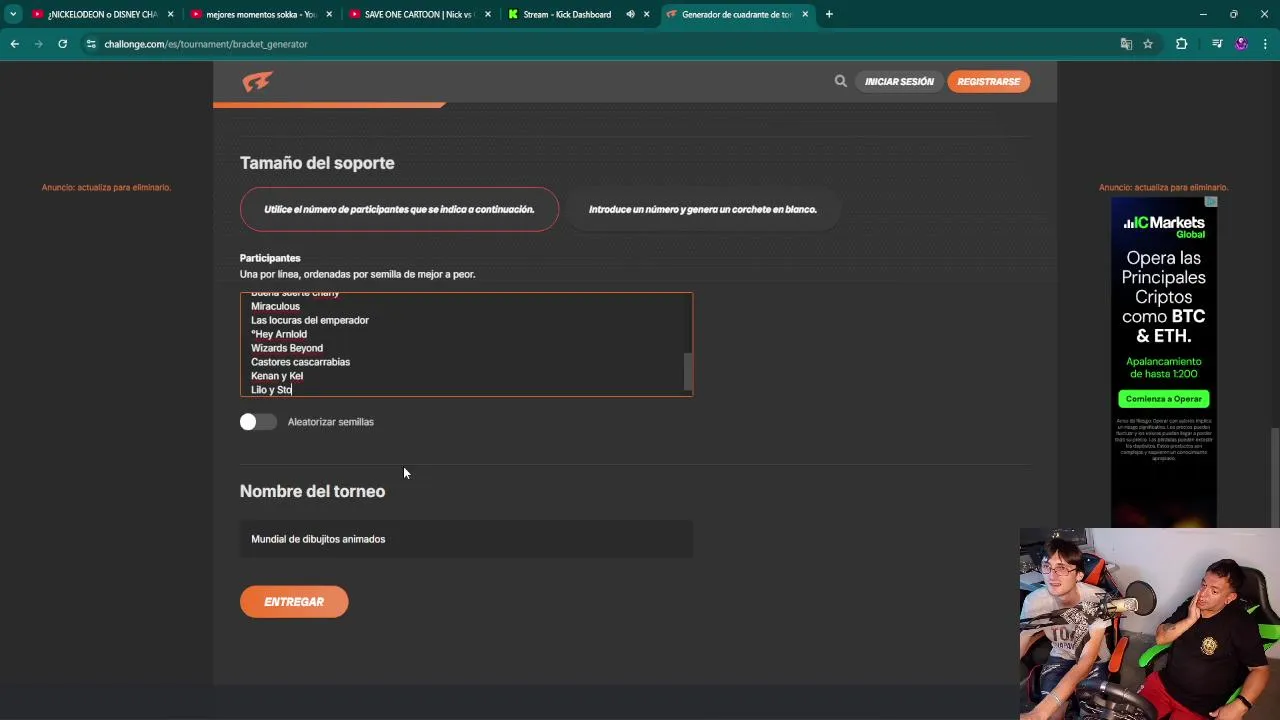Click the 'Nombre del torneo' heading
This screenshot has width=1280, height=720.
tap(312, 491)
